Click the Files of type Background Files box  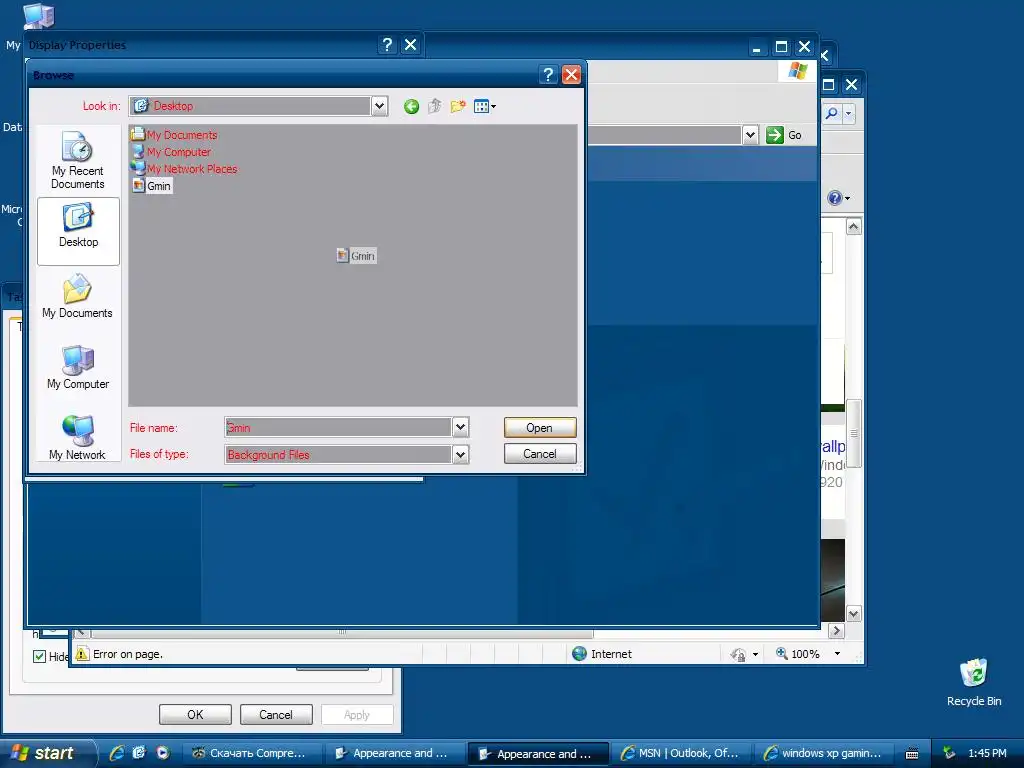click(338, 455)
